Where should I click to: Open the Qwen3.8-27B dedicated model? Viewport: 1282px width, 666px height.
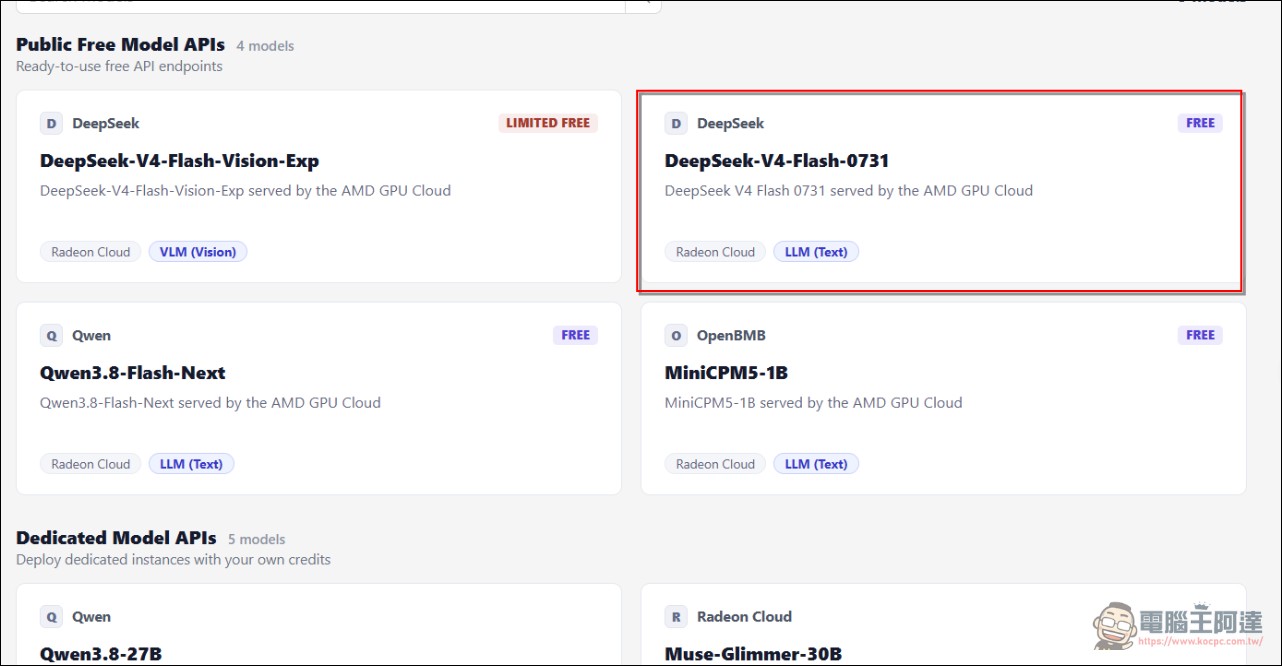point(101,655)
